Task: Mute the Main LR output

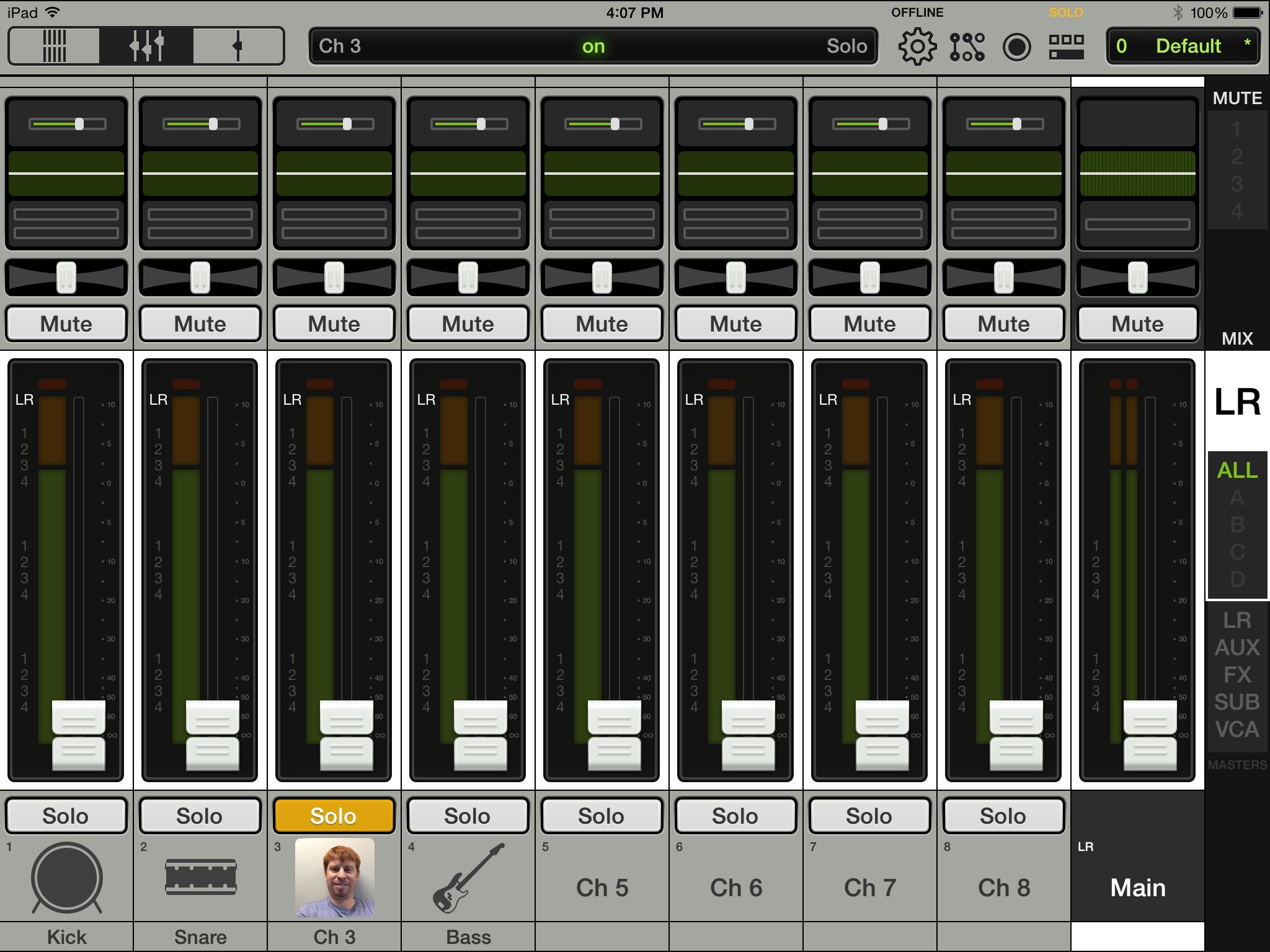Action: 1137,324
